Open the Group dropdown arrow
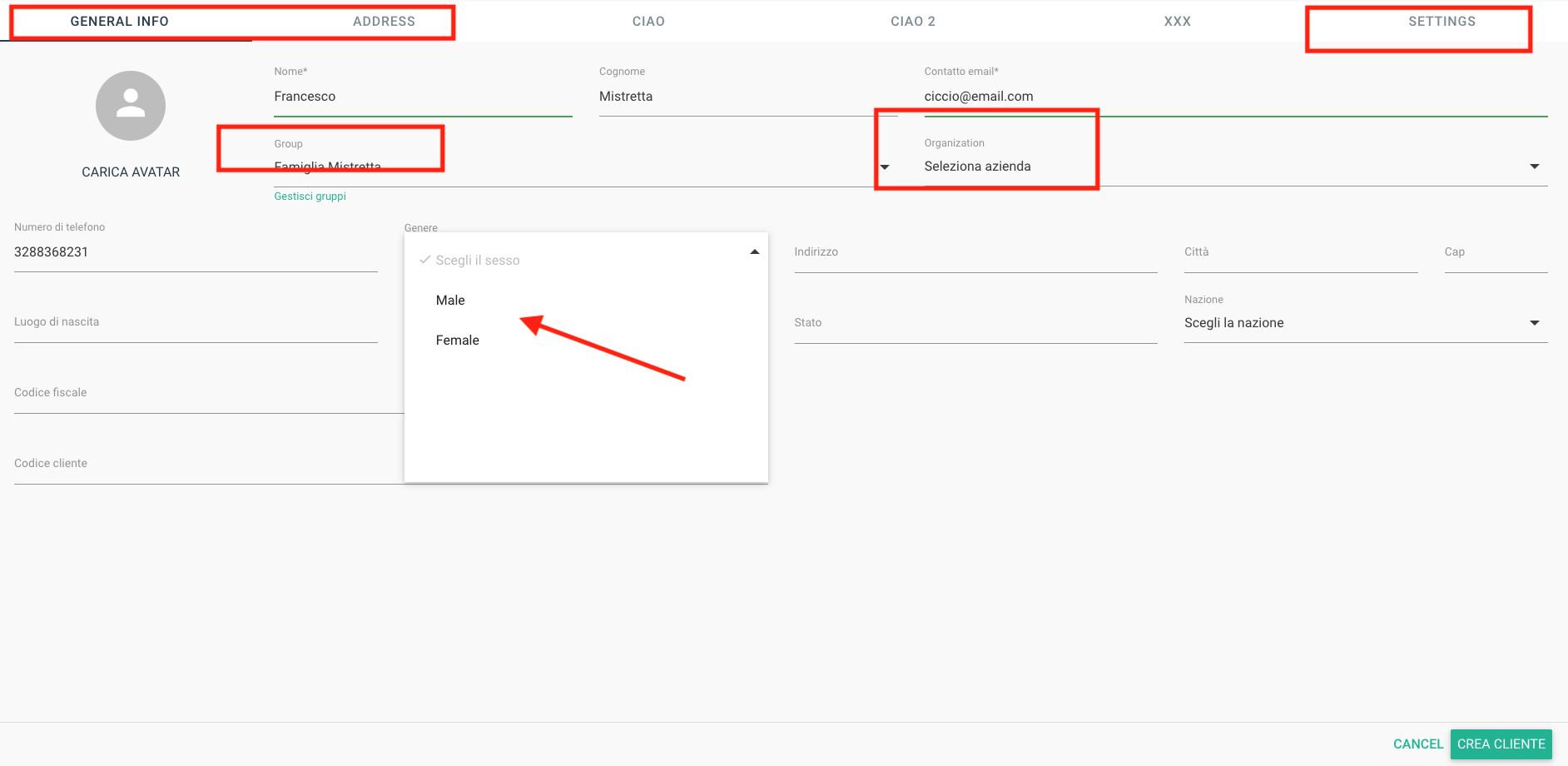The image size is (1568, 766). click(885, 167)
